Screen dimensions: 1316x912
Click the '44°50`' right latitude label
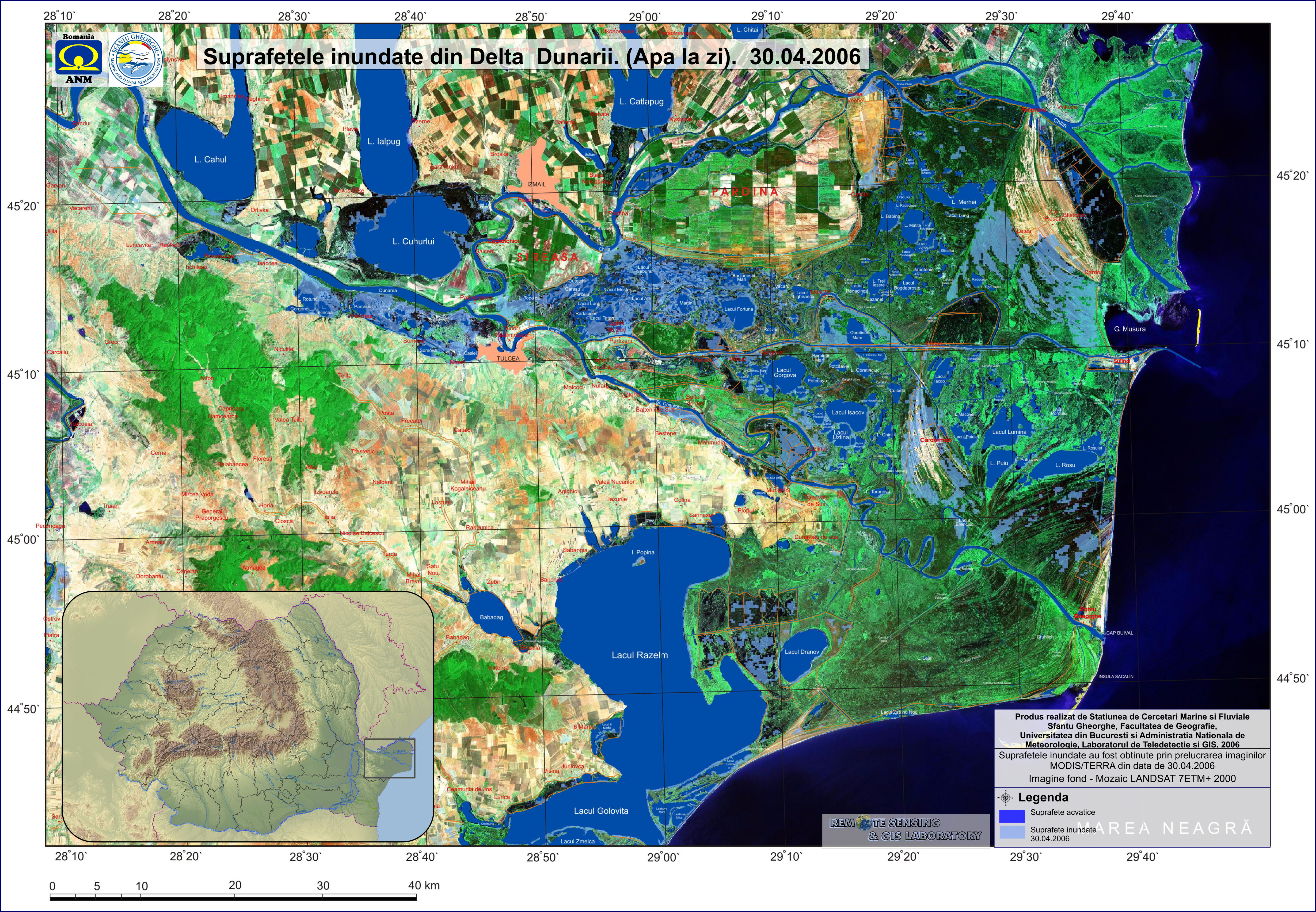click(1292, 678)
